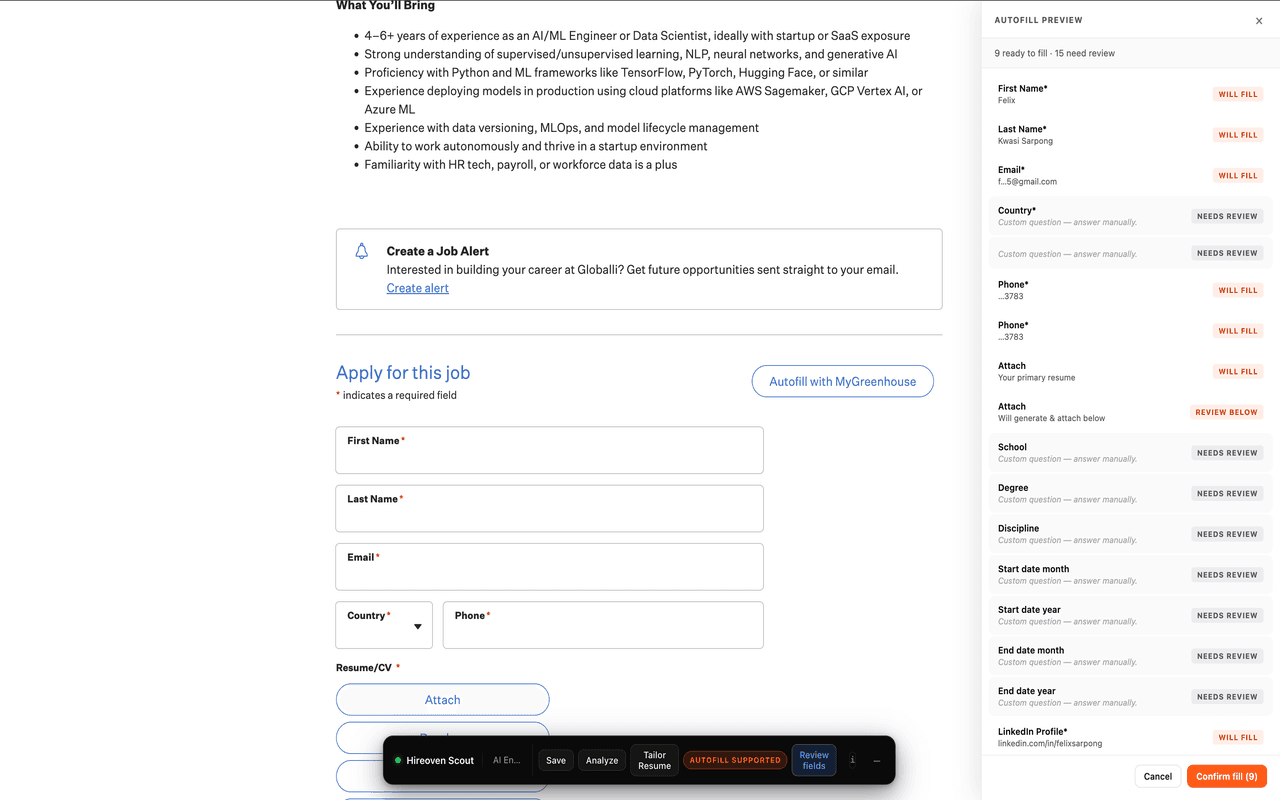
Task: Click Needs Review badge for Degree
Action: 1227,494
